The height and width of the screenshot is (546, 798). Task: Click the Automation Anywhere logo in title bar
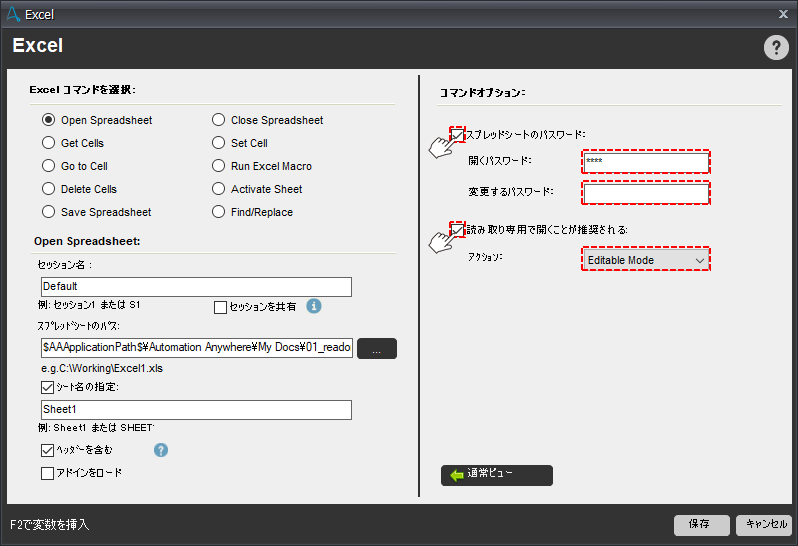[13, 14]
